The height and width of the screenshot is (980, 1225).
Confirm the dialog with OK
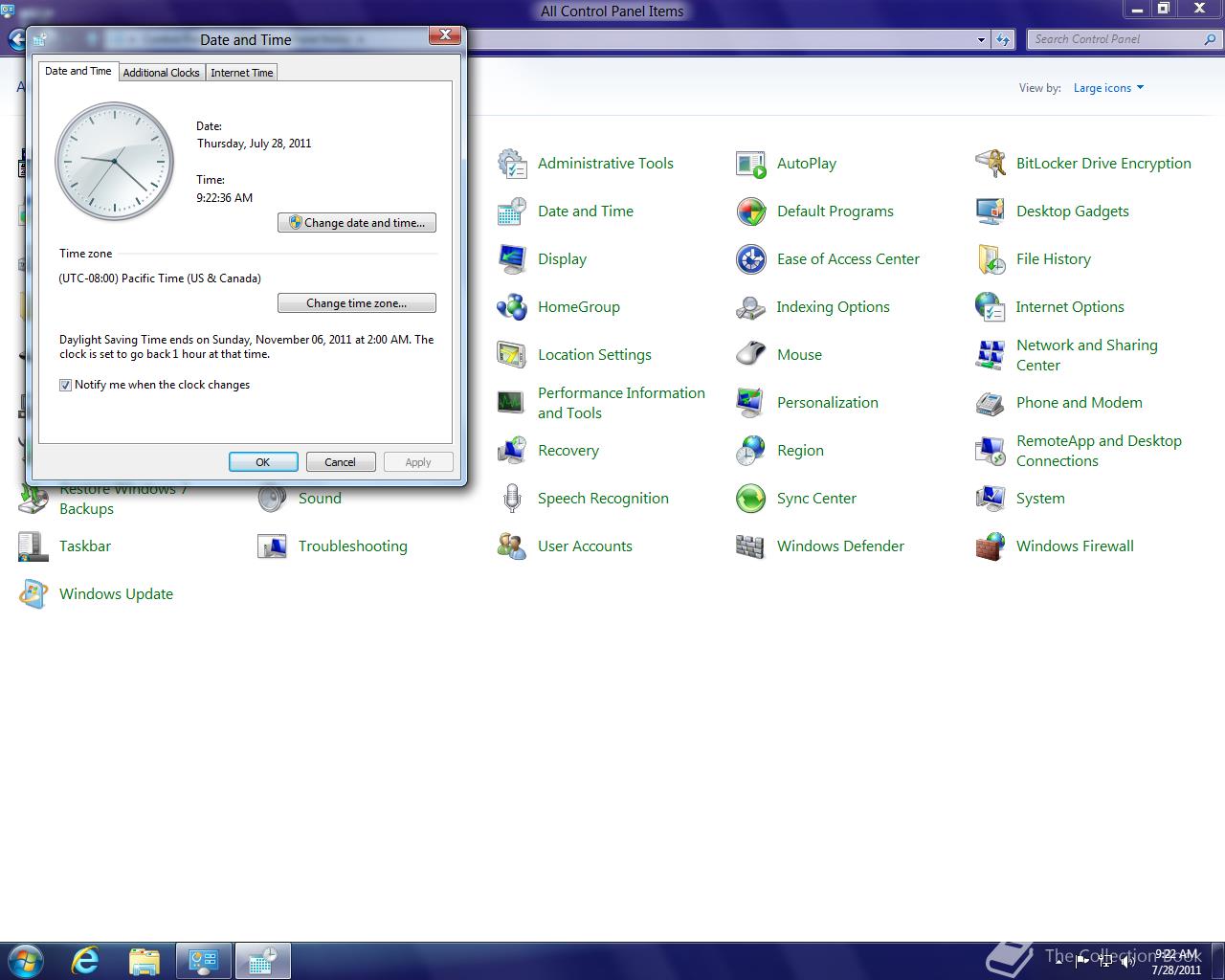tap(263, 462)
